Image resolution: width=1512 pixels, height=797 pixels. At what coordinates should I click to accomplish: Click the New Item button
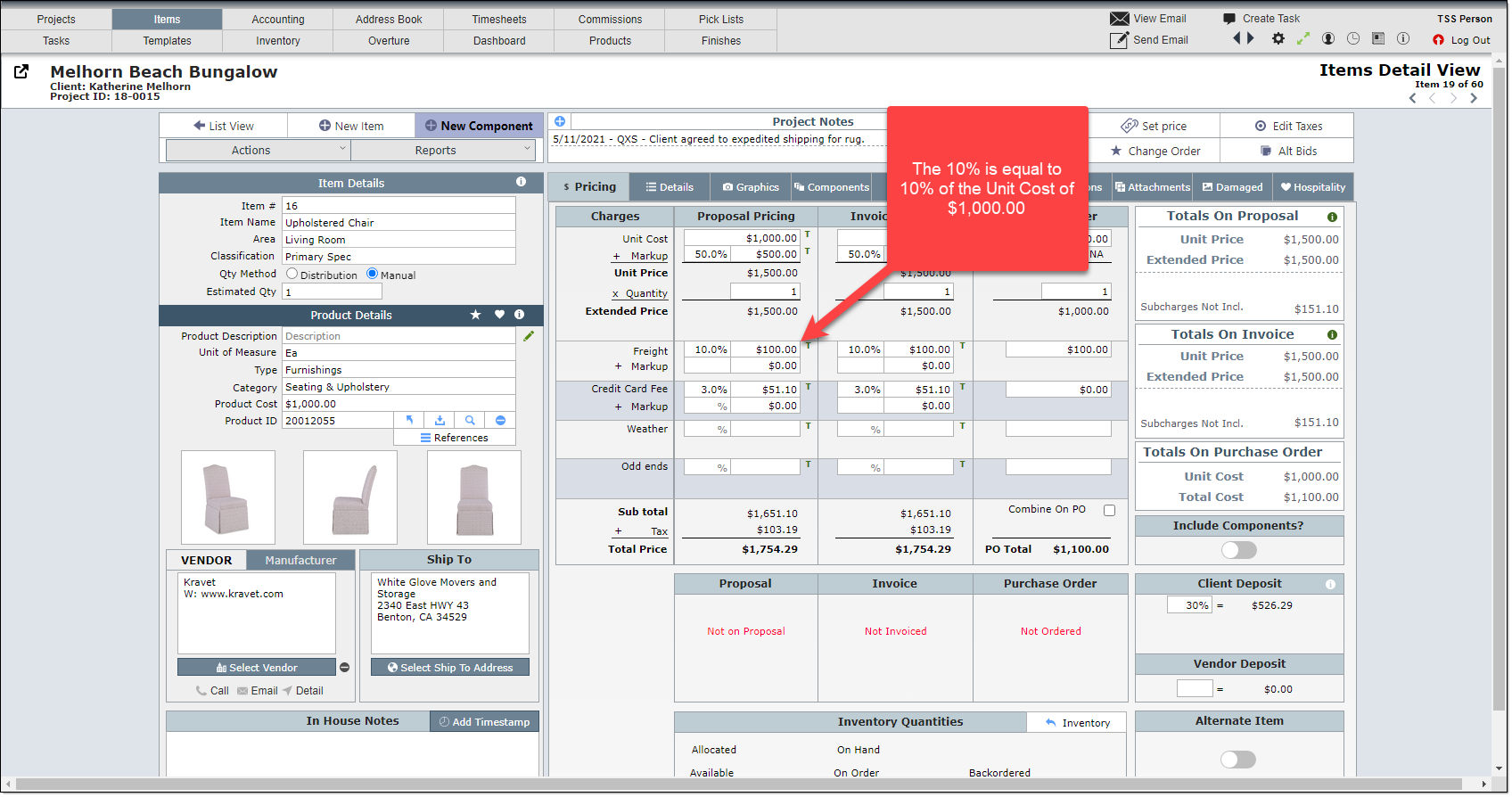click(x=351, y=126)
